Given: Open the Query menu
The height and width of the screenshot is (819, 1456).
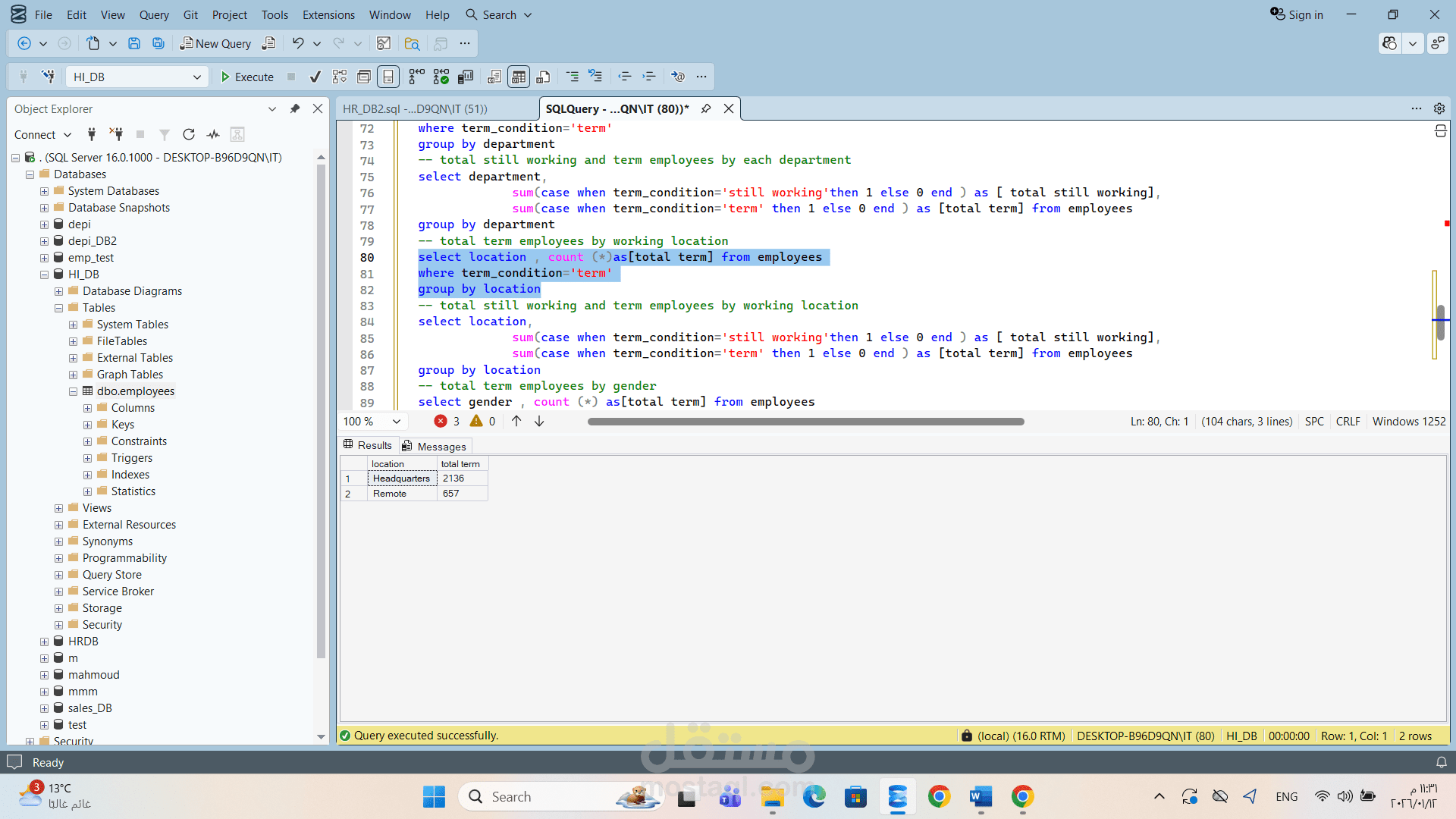Looking at the screenshot, I should (x=154, y=14).
